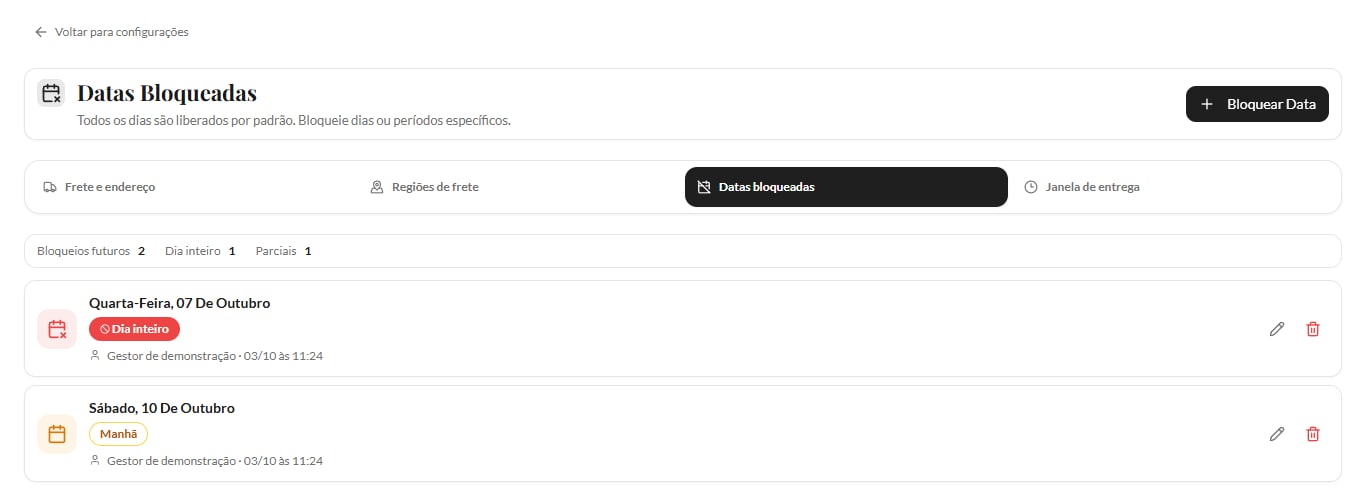Delete the Quarta-Feira, 07 De Outubro block
Screen dimensions: 1366x497
[1313, 329]
